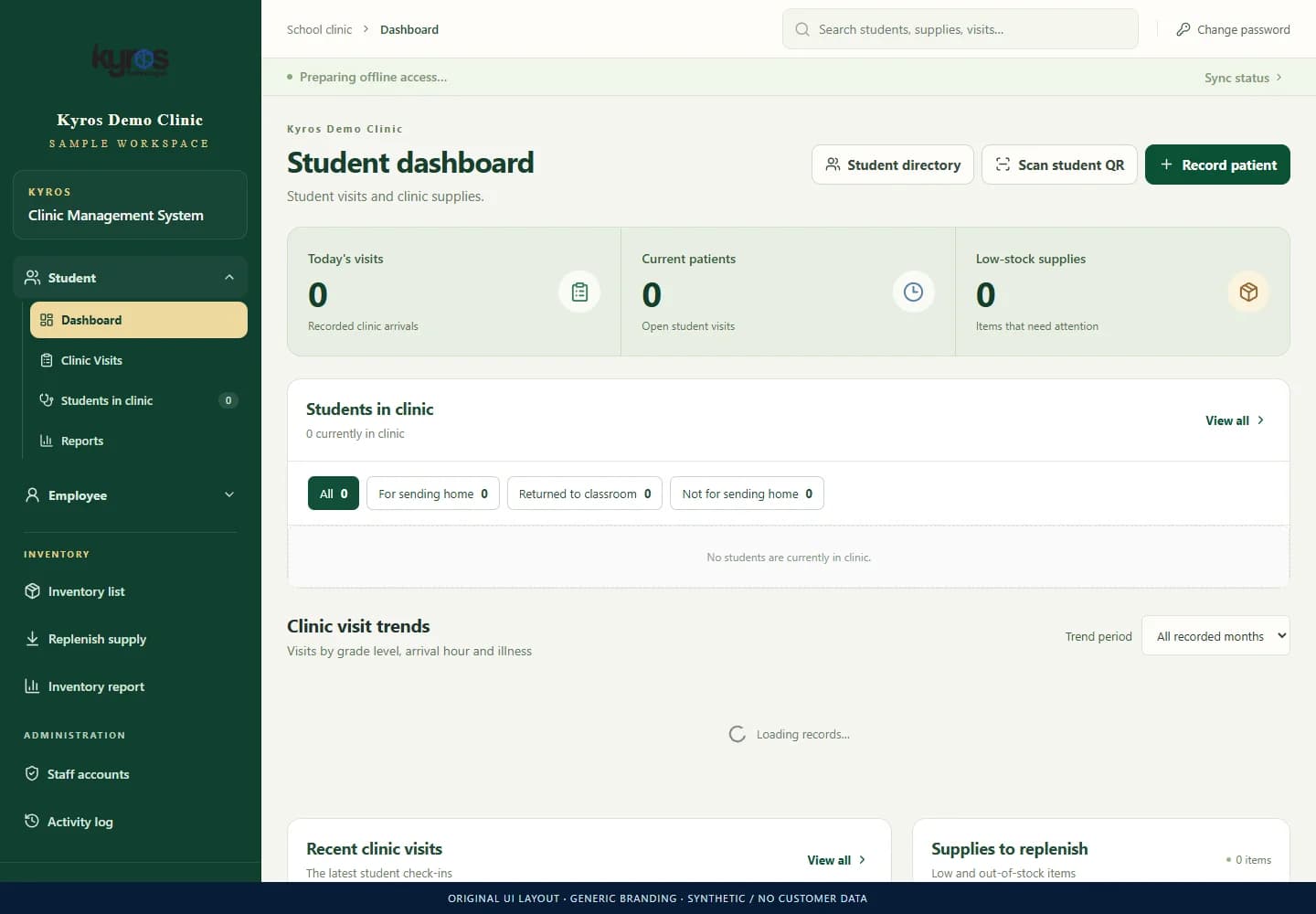Open Dashboard in the Student menu
The image size is (1316, 914).
tap(139, 320)
